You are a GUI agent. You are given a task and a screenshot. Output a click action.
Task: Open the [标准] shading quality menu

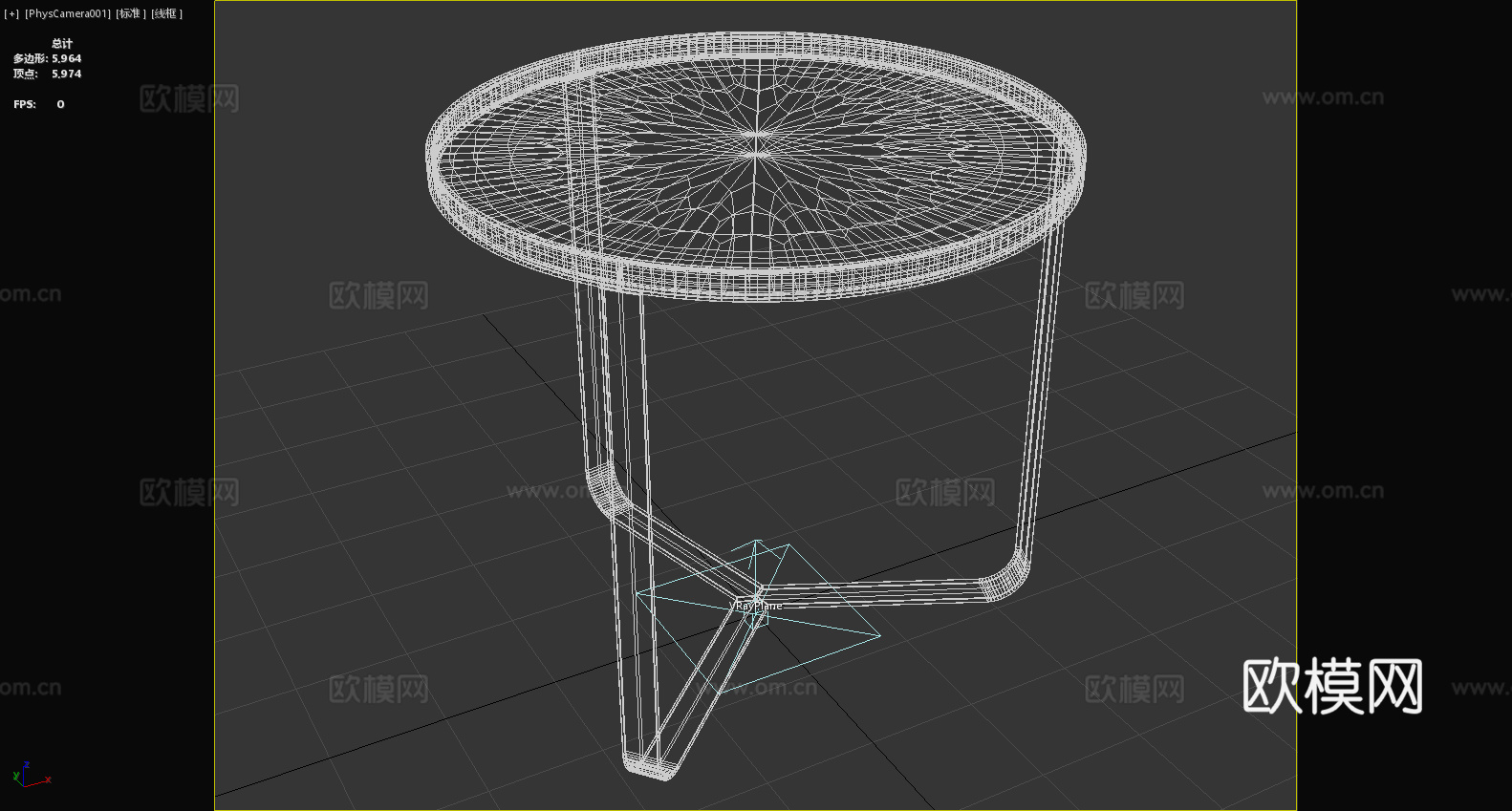131,13
